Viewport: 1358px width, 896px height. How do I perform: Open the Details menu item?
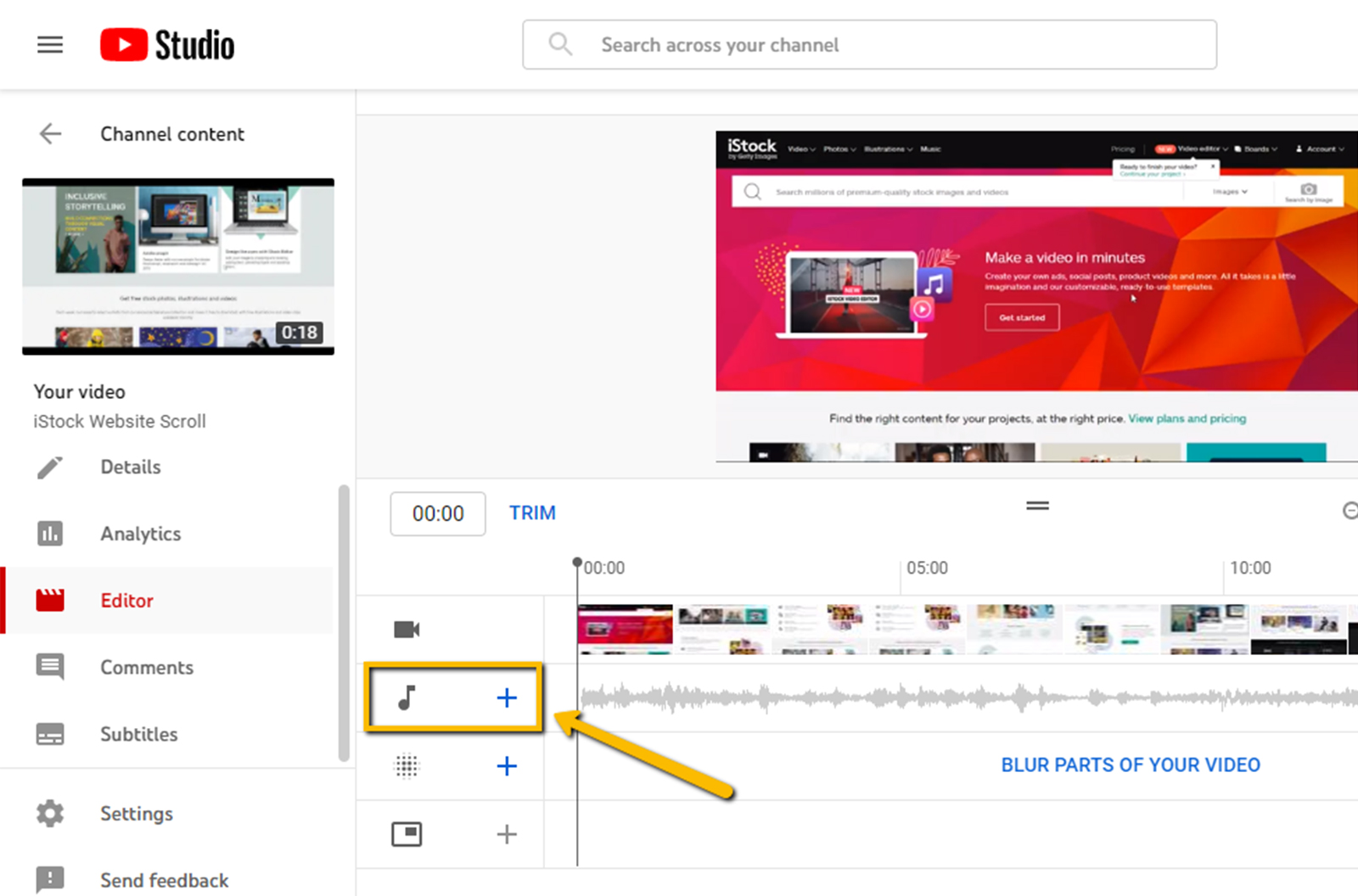click(131, 468)
